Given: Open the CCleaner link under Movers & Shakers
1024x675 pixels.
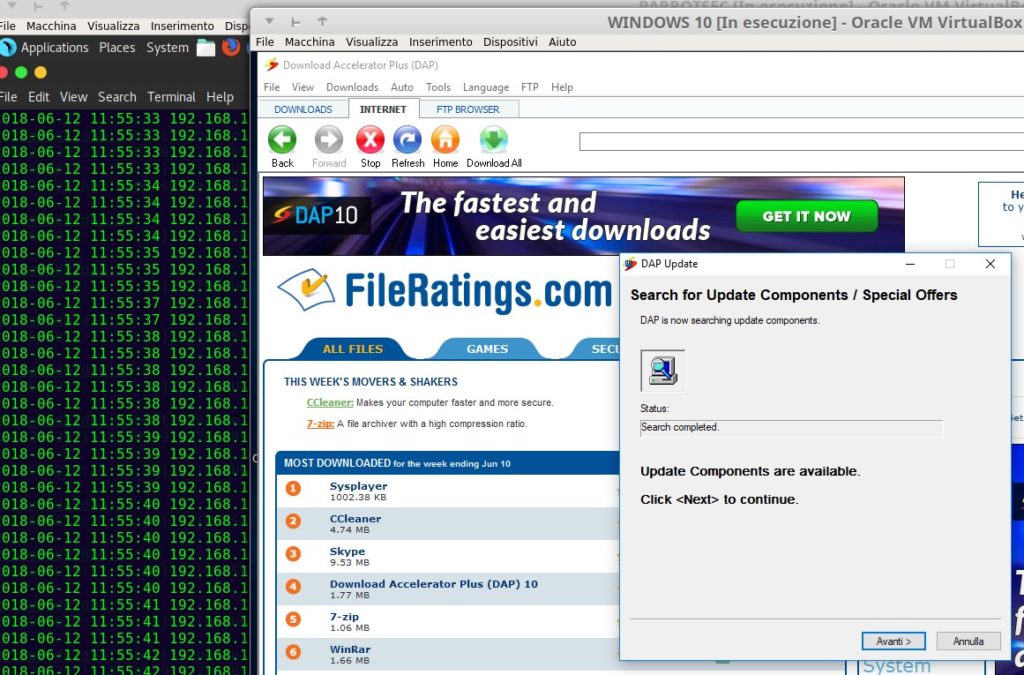Looking at the screenshot, I should click(330, 403).
